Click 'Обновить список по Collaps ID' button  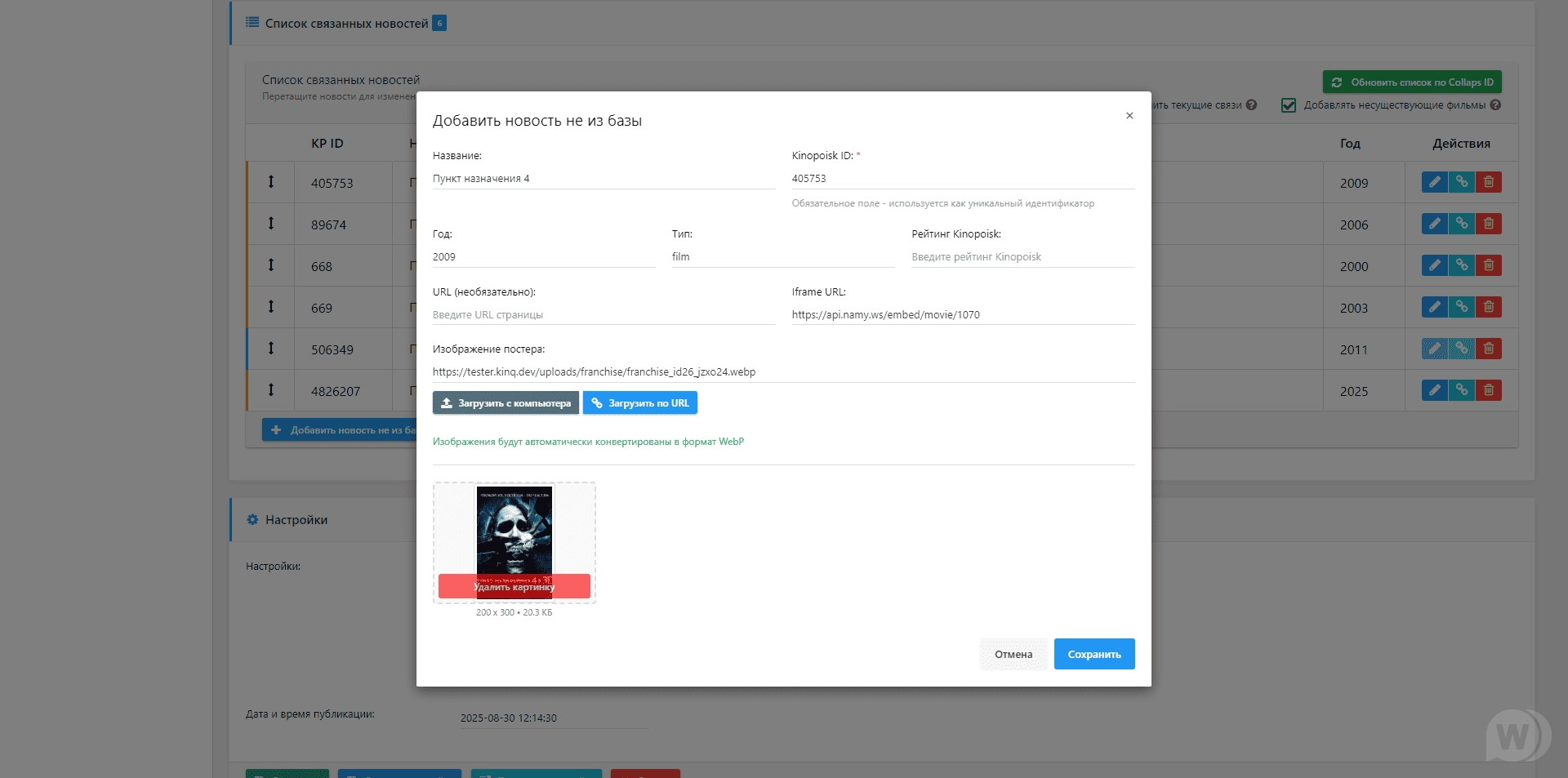coord(1412,82)
